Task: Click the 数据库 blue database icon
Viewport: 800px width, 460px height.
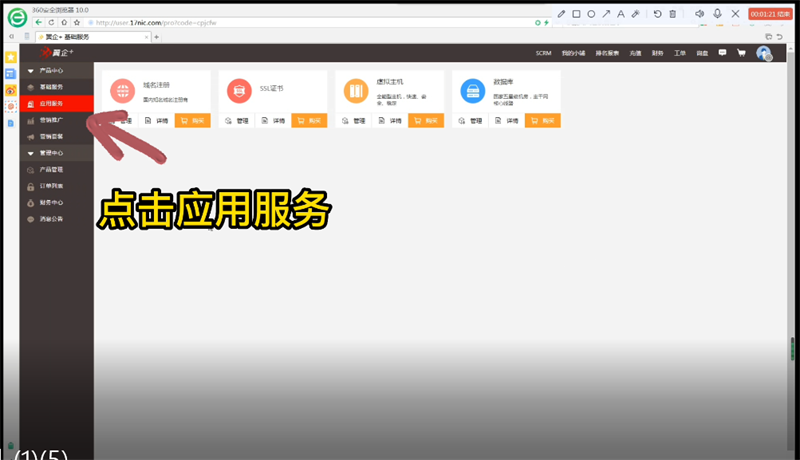Action: tap(473, 91)
